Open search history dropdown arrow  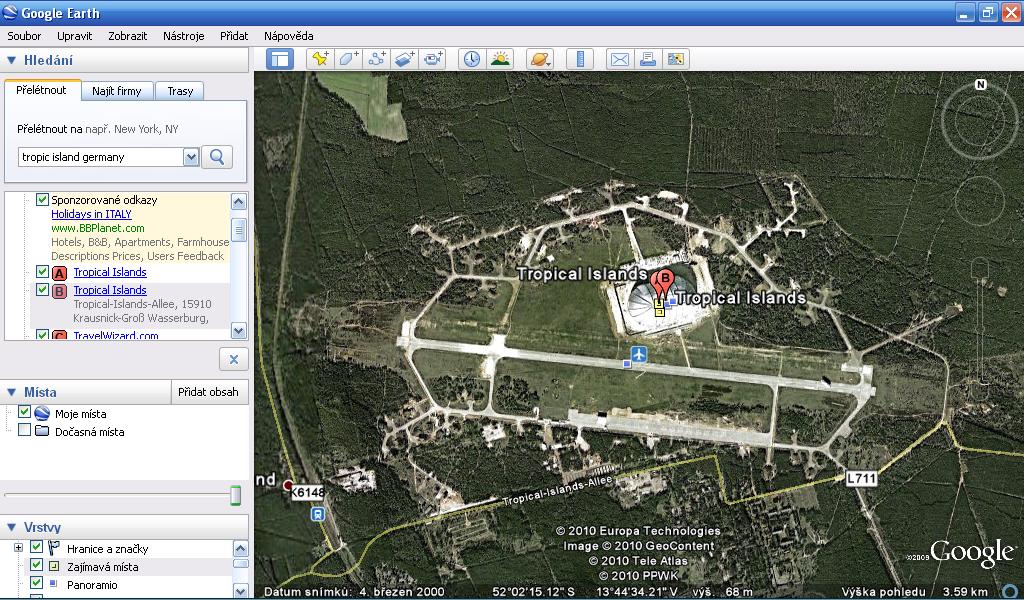[x=191, y=157]
